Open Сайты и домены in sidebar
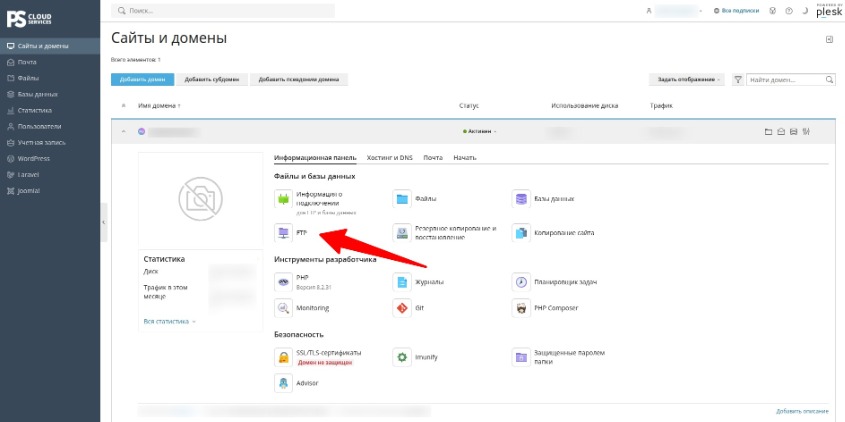This screenshot has height=422, width=845. tap(50, 46)
